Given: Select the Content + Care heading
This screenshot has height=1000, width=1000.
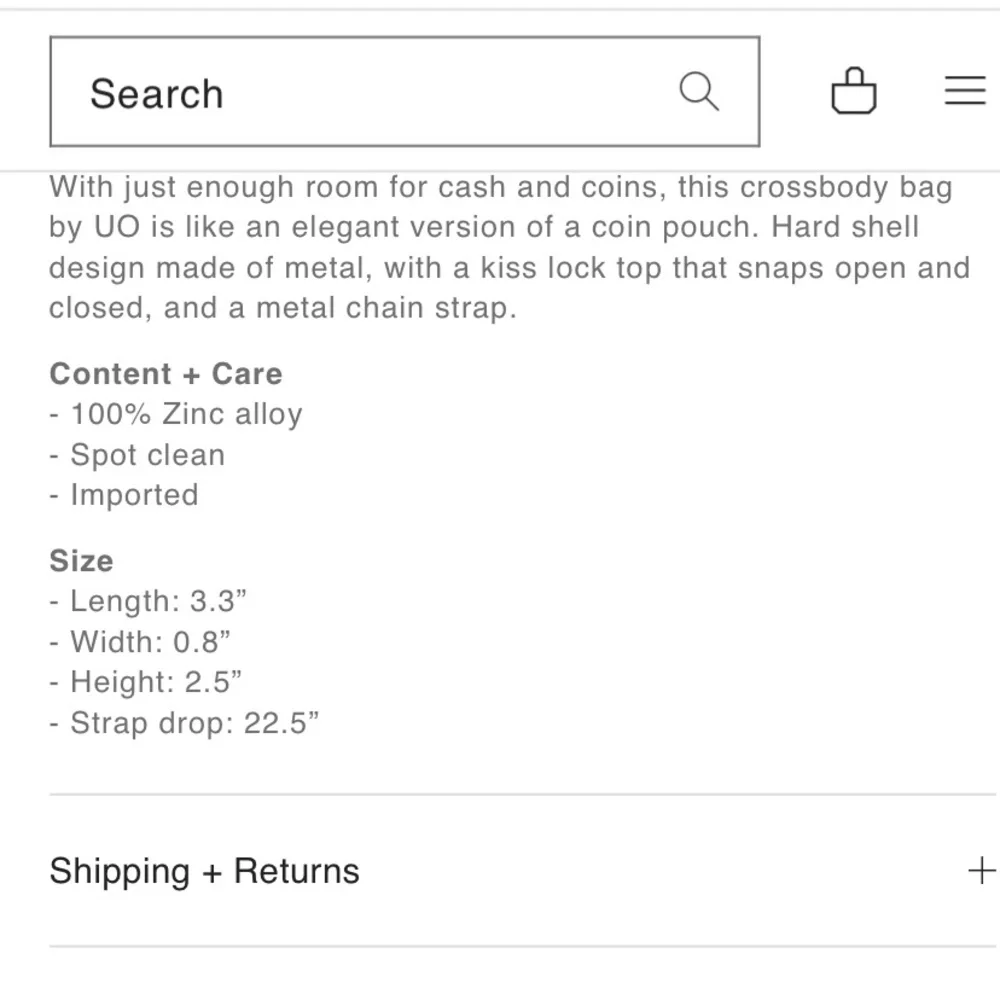Looking at the screenshot, I should (166, 374).
